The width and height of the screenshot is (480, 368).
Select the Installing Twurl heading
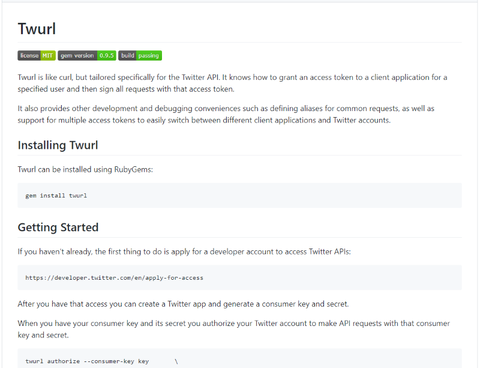pyautogui.click(x=58, y=145)
